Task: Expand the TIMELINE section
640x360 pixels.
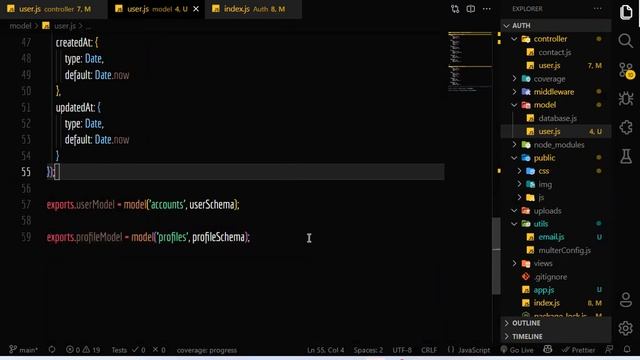Action: [x=556, y=336]
